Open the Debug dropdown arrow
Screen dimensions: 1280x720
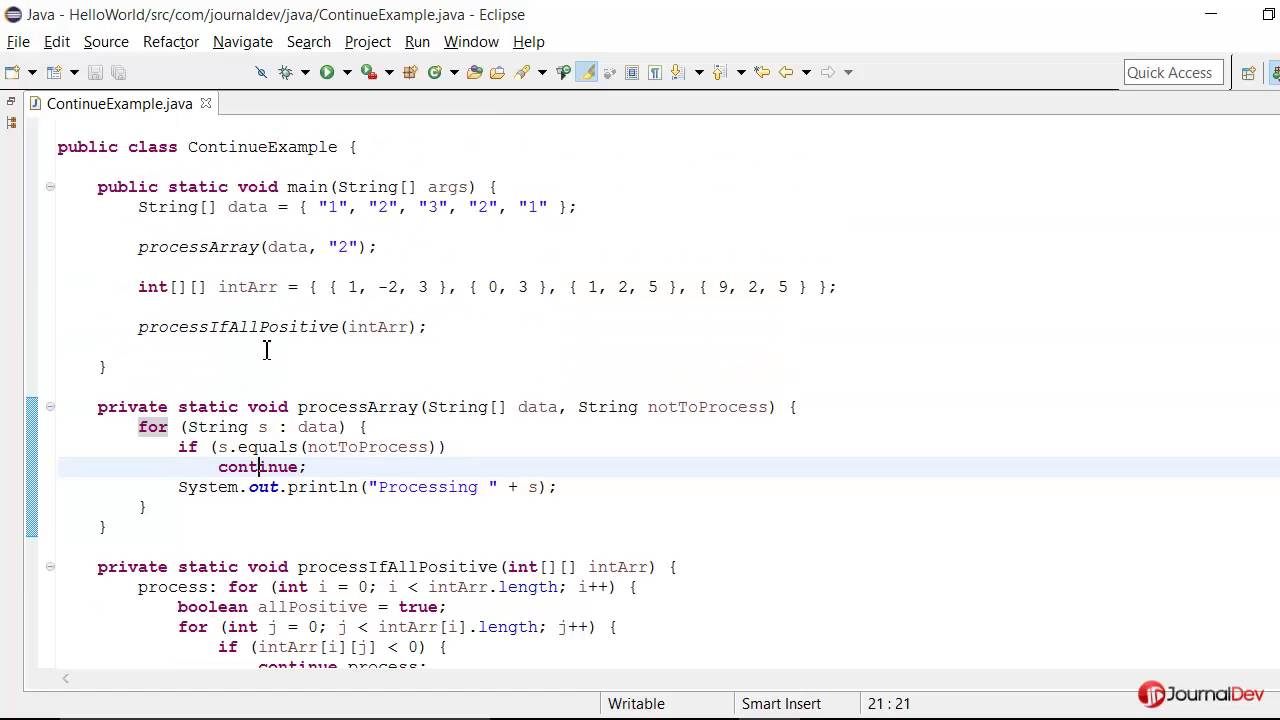tap(305, 72)
